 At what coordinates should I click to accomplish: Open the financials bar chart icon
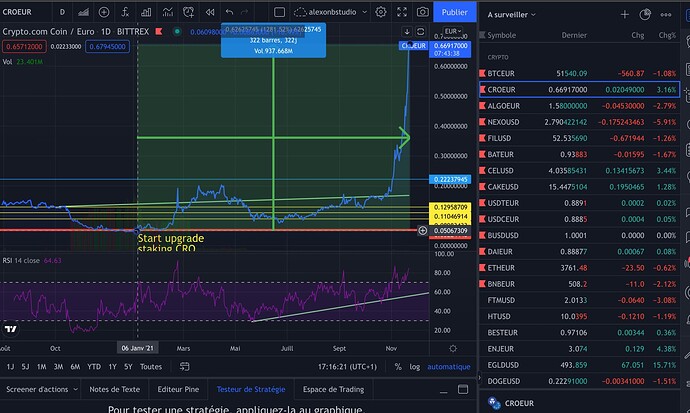coord(146,12)
